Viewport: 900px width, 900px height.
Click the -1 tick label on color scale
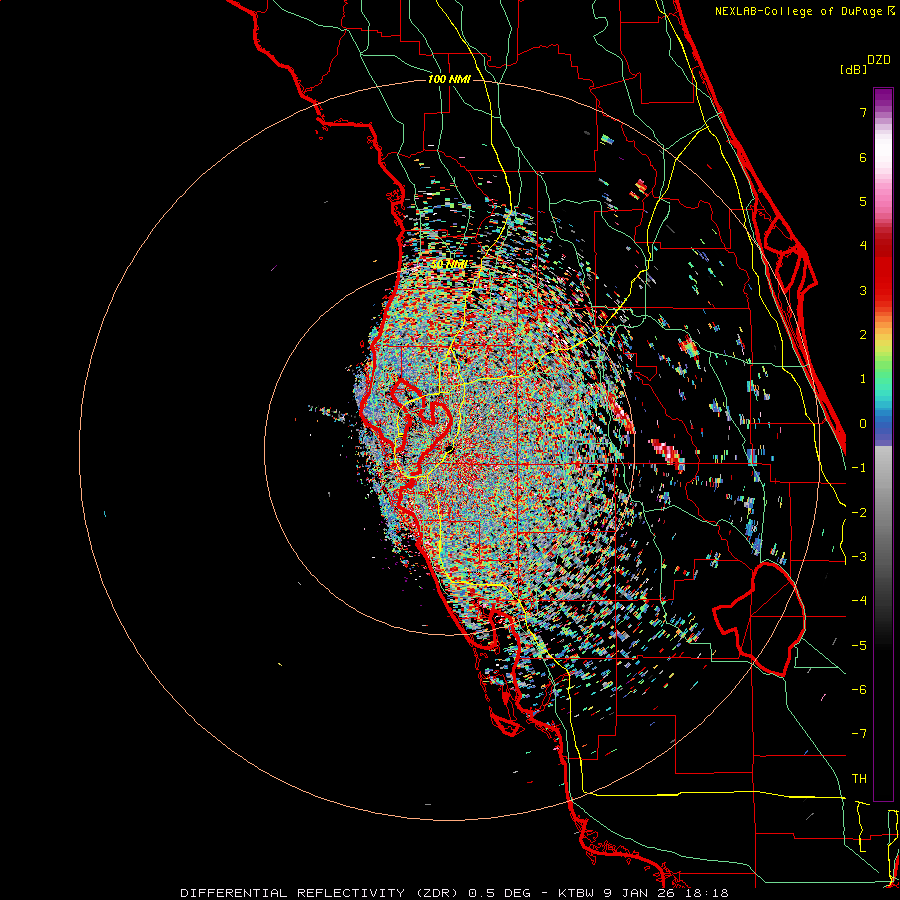point(859,468)
